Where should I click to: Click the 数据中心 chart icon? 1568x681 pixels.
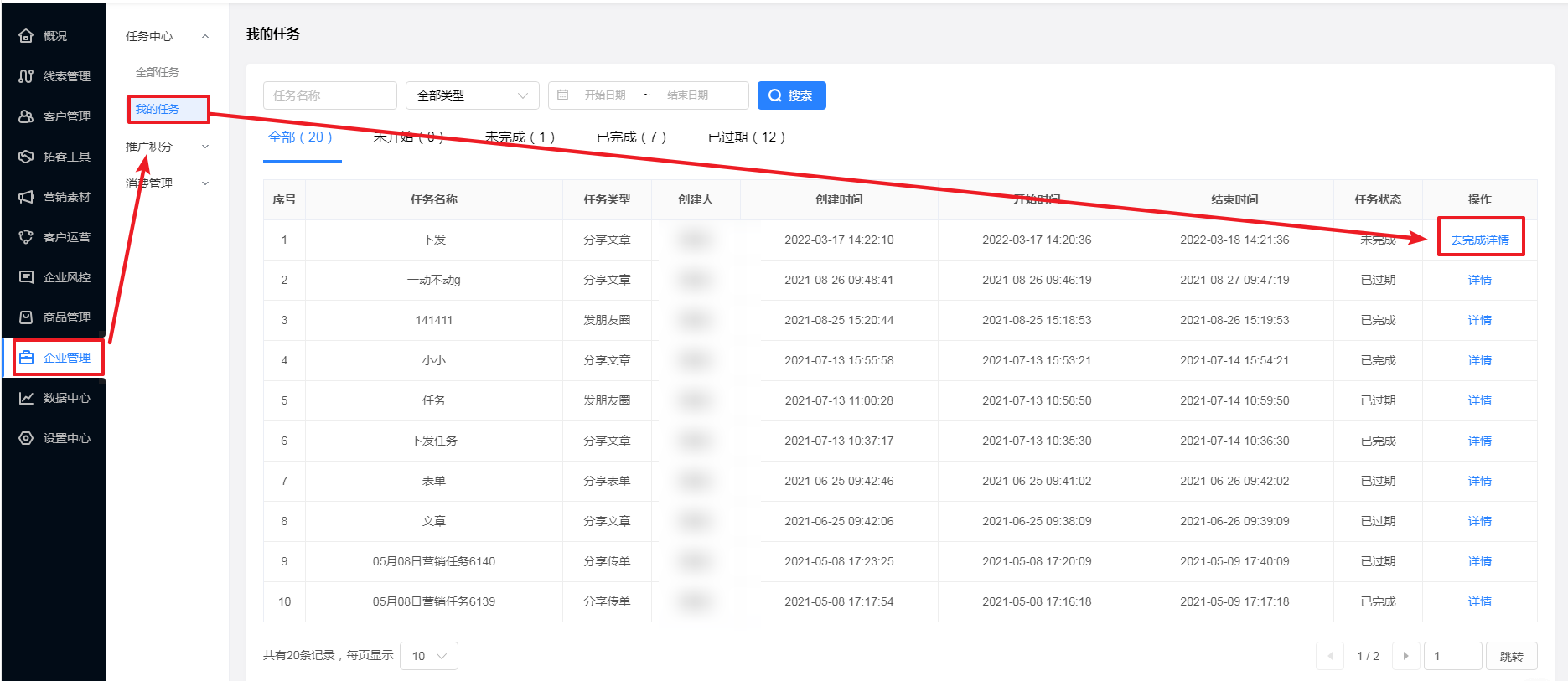coord(26,398)
